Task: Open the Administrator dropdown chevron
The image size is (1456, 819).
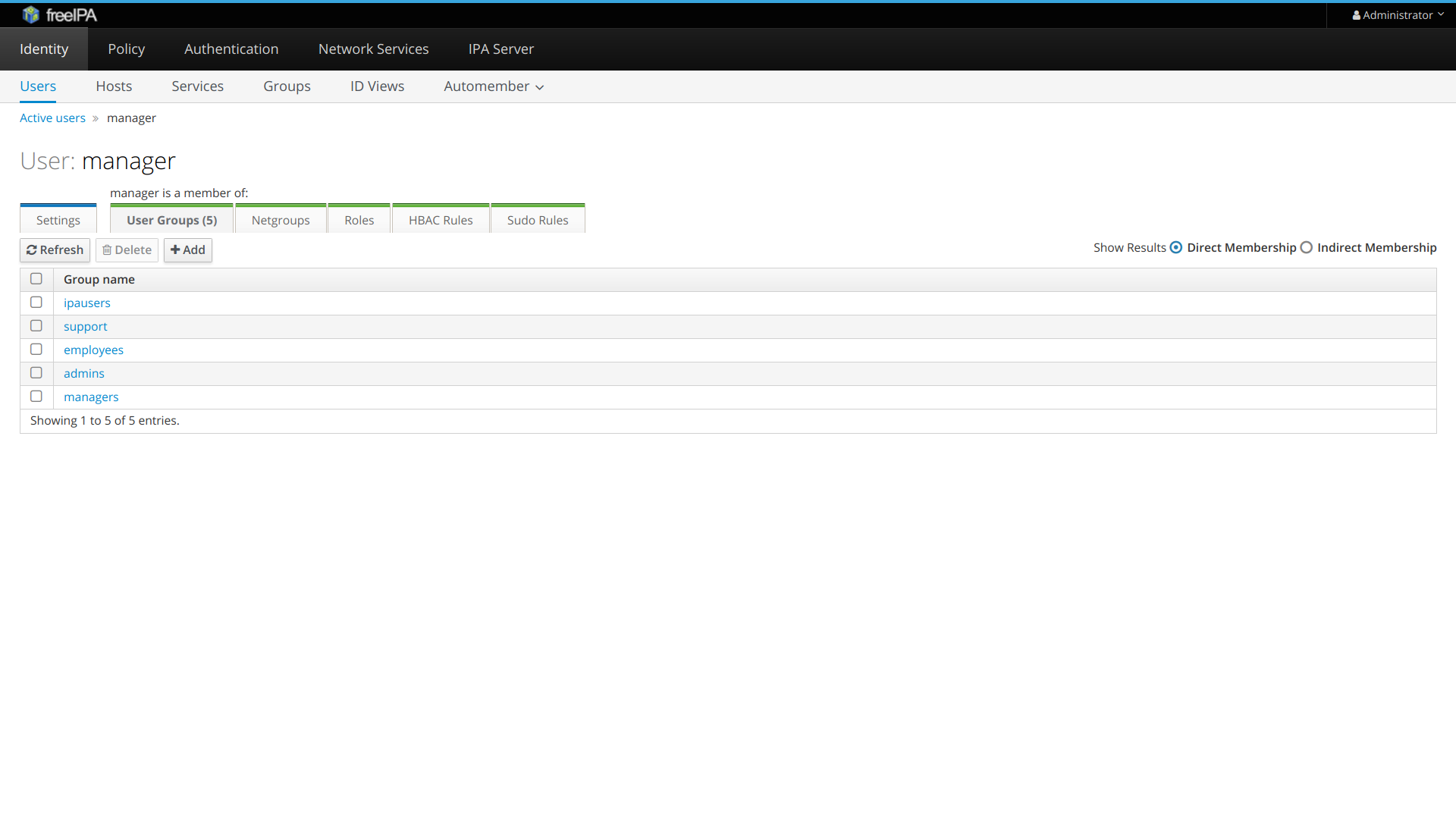Action: point(1441,14)
